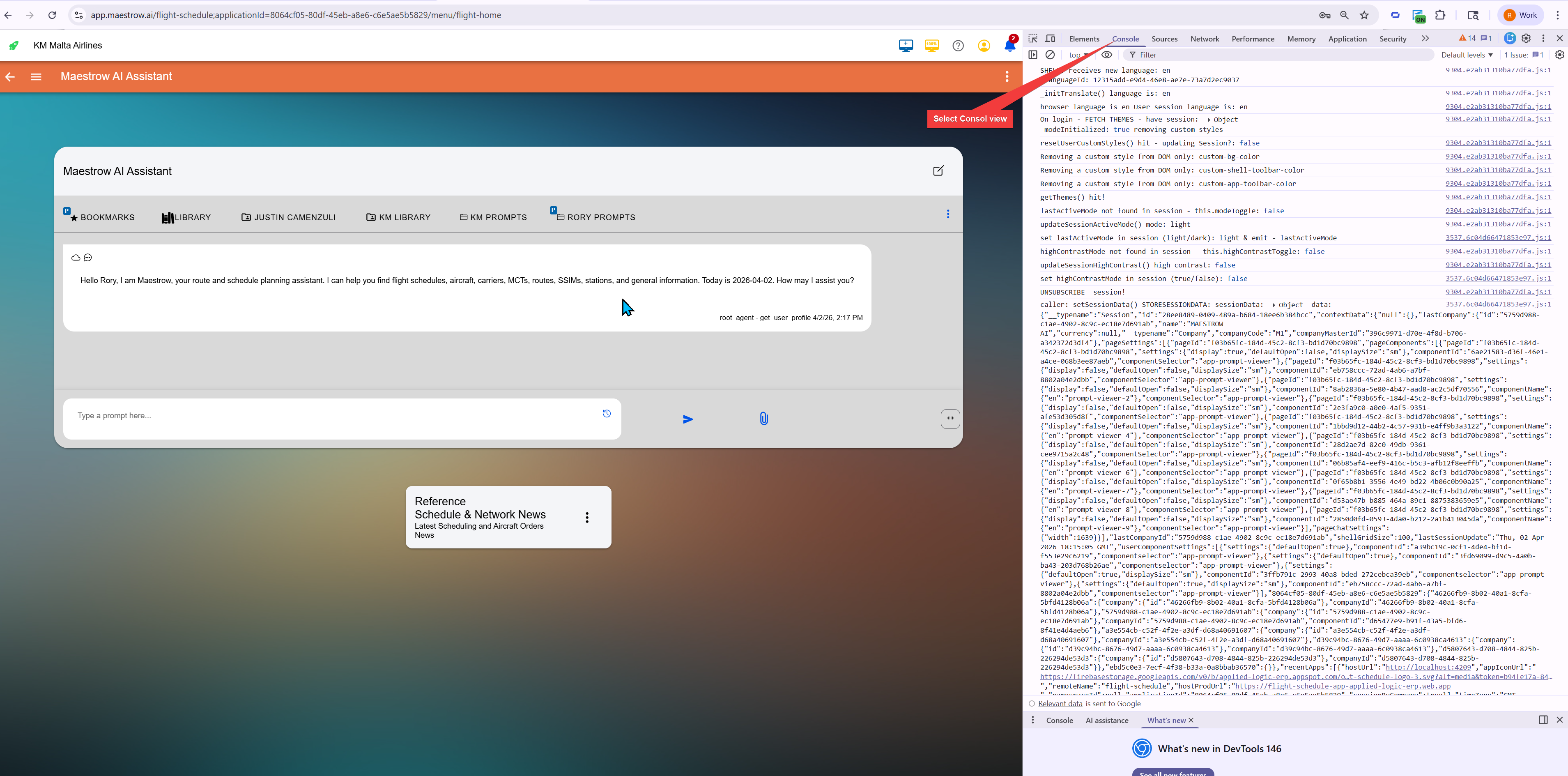1568x776 pixels.
Task: Click the Maestrow rocket logo icon
Action: [x=14, y=46]
